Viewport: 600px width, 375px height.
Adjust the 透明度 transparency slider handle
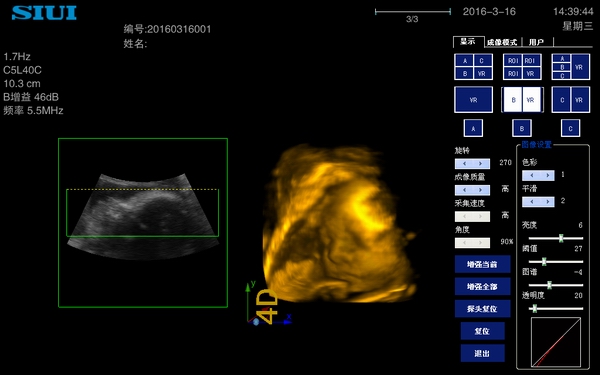(535, 308)
